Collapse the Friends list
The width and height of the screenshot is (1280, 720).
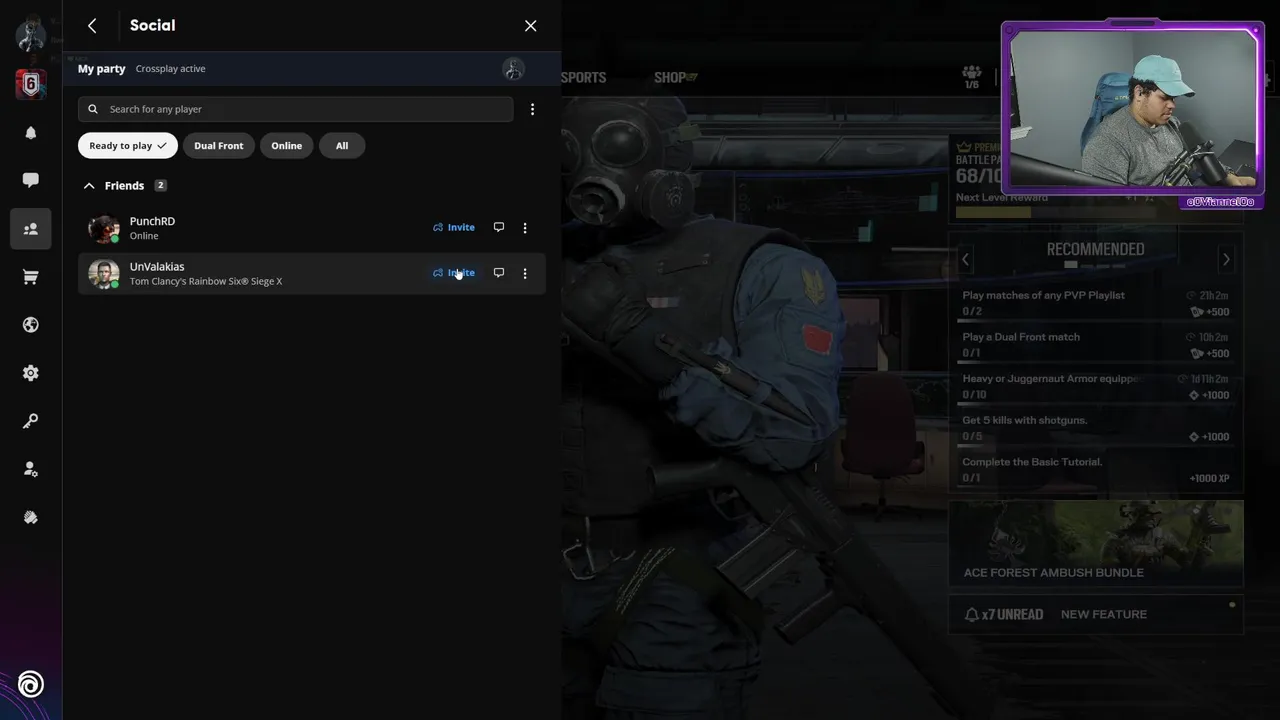89,186
